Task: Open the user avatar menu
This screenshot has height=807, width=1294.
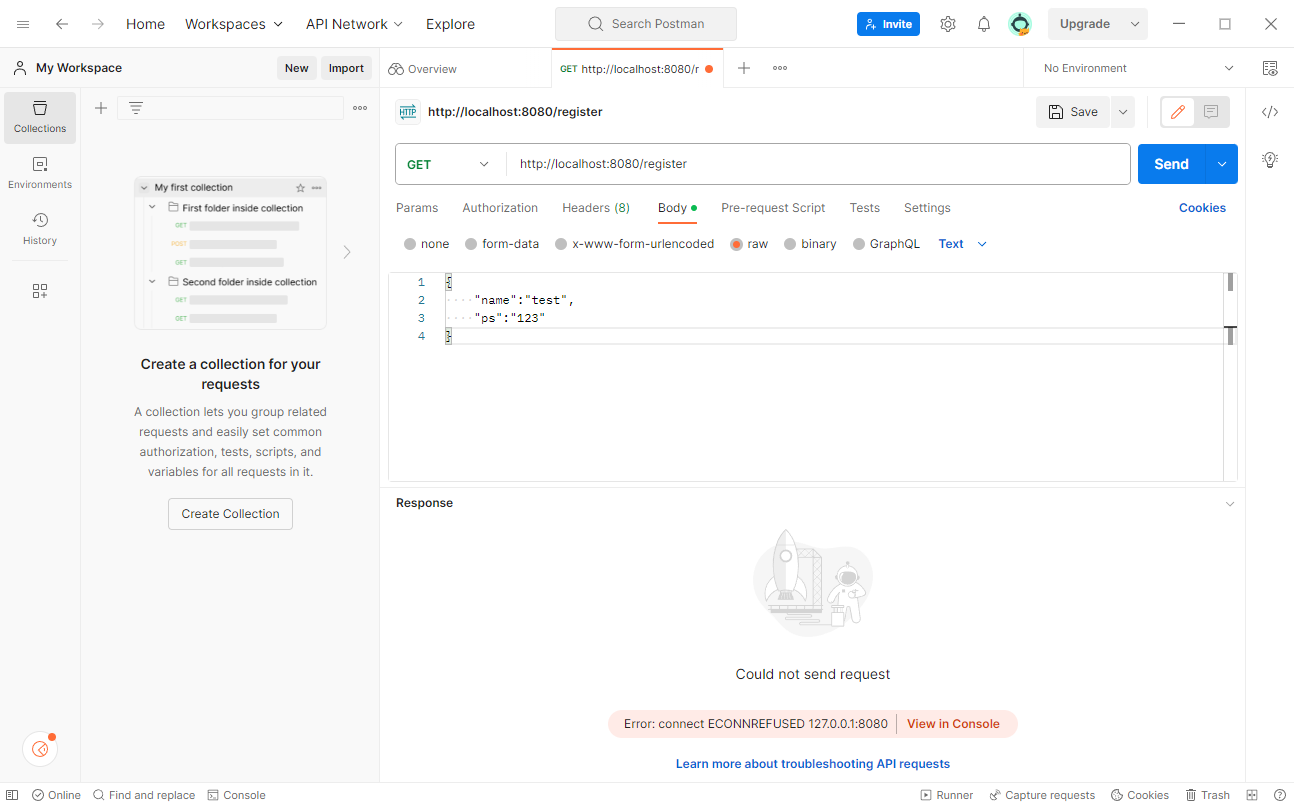Action: [x=1020, y=24]
